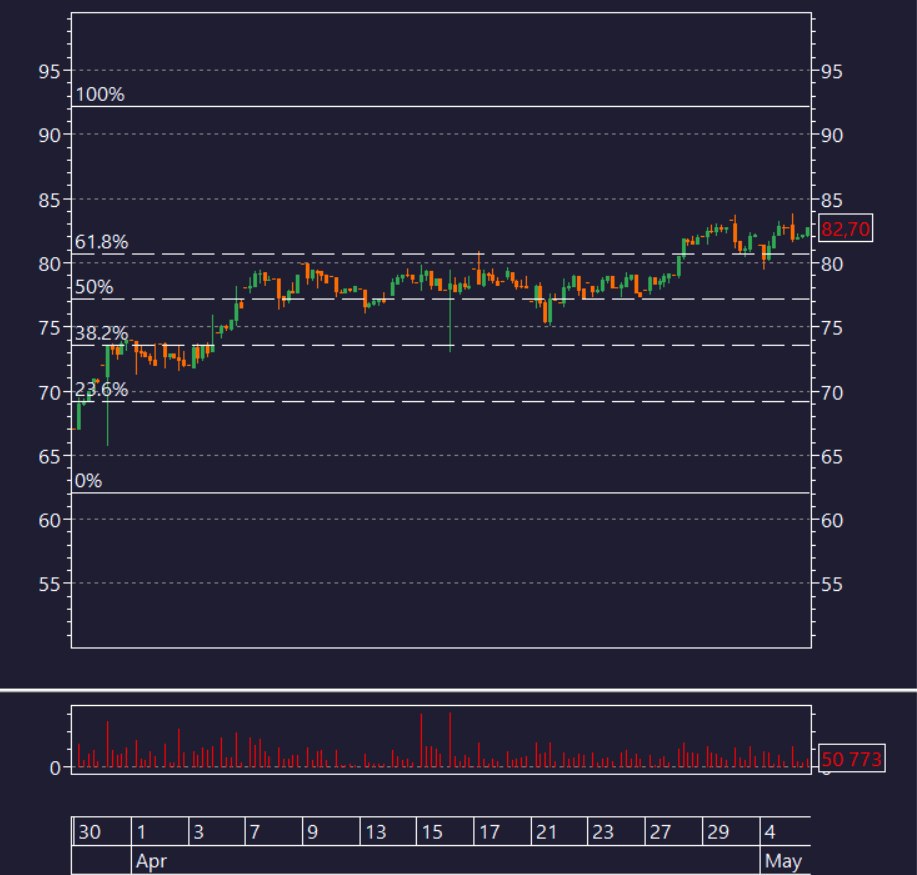The height and width of the screenshot is (875, 917).
Task: Click date 9 on the time axis
Action: tap(312, 832)
